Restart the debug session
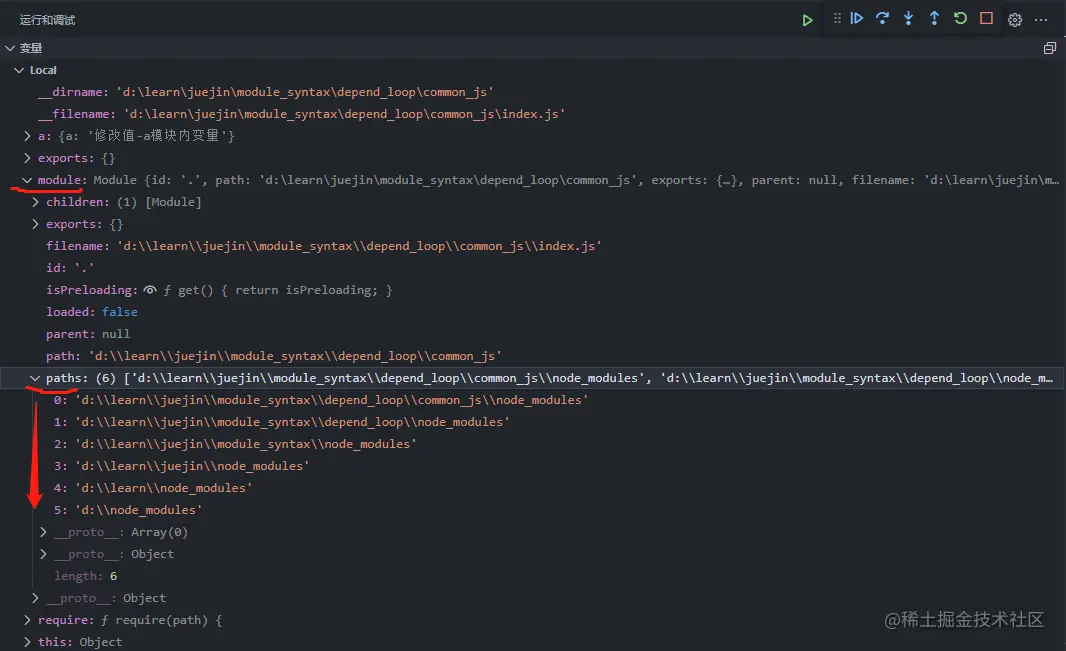Image resolution: width=1066 pixels, height=651 pixels. point(960,18)
